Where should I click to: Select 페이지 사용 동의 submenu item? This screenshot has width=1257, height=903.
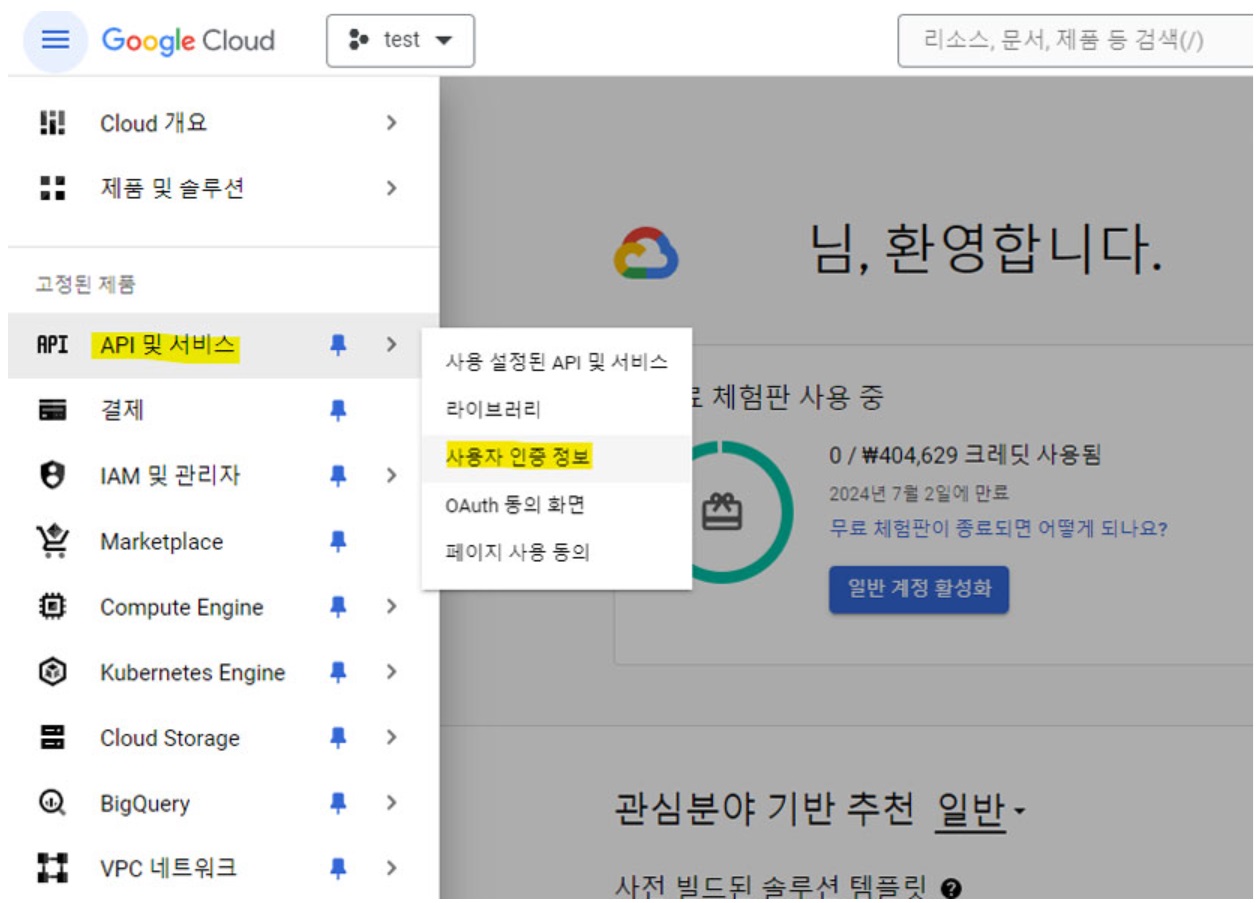click(557, 553)
